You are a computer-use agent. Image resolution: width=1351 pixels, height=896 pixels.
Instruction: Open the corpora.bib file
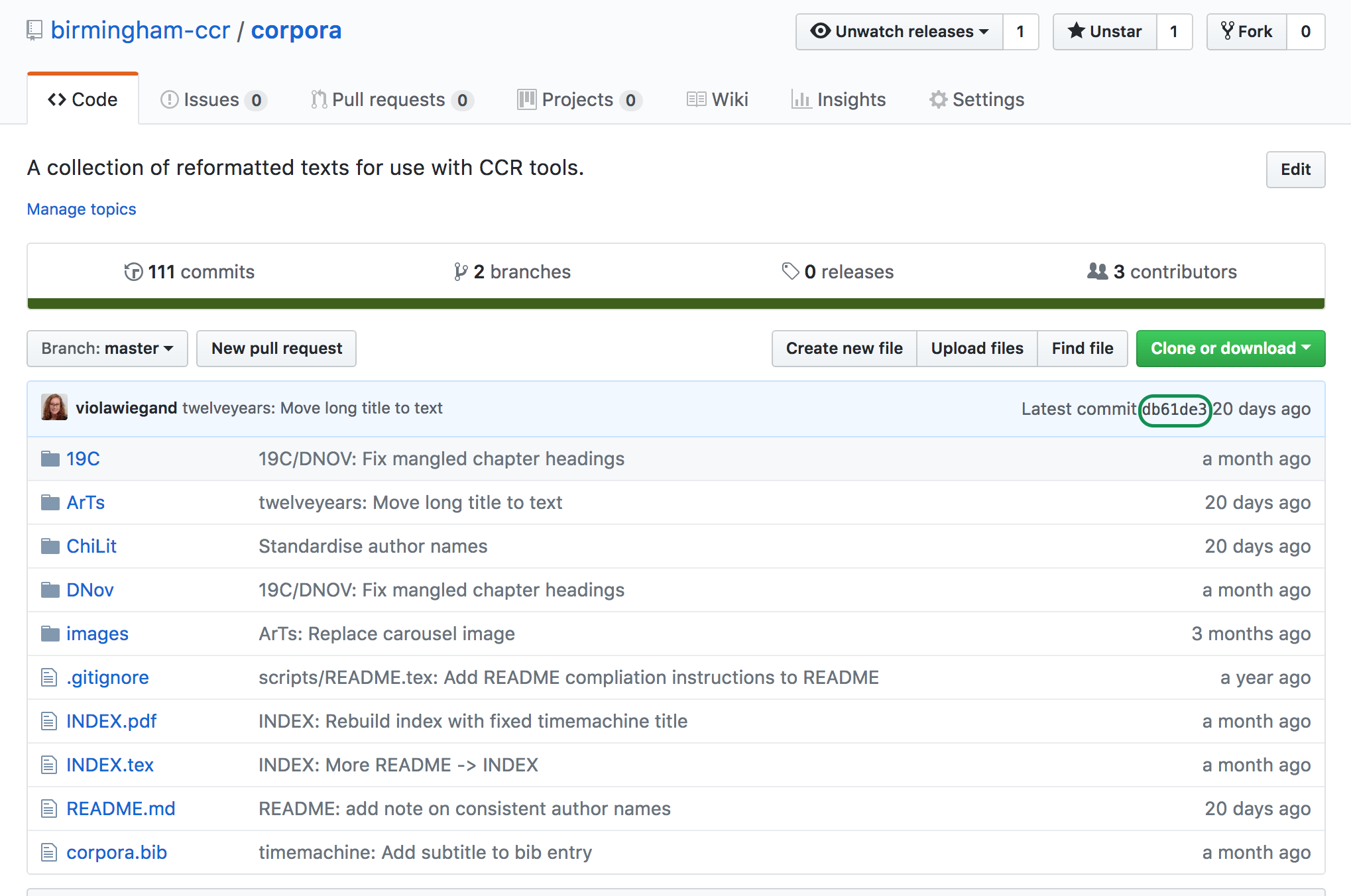pos(117,852)
